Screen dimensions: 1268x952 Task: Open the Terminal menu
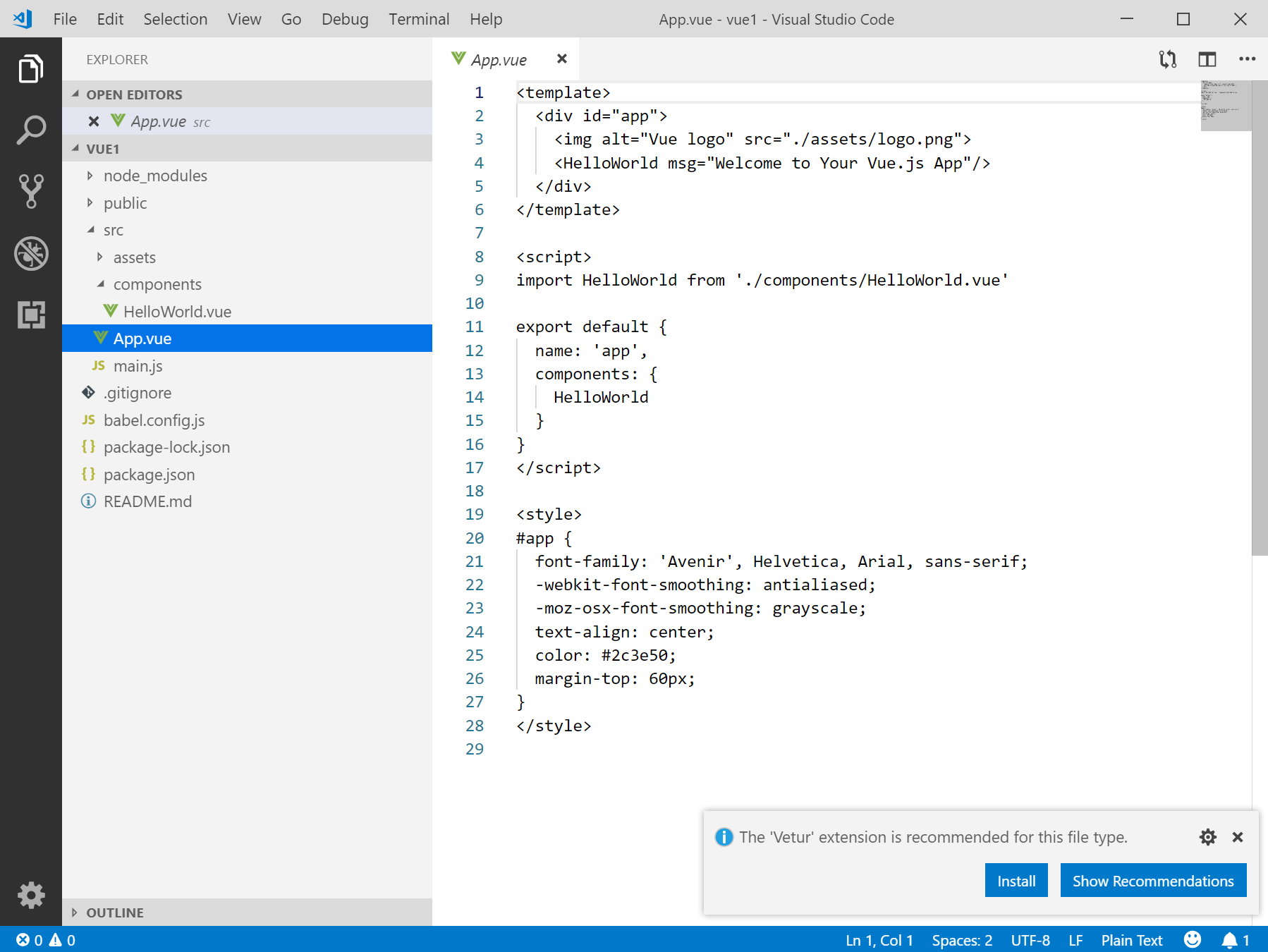[x=419, y=19]
